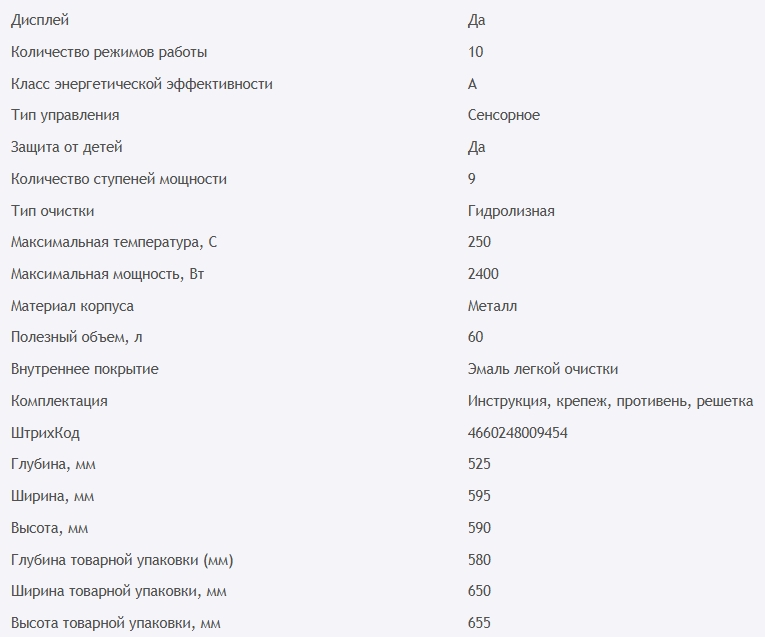Screen dimensions: 765x637
Task: Select the 'Высота товарной упаковки, мм' label
Action: pos(115,623)
